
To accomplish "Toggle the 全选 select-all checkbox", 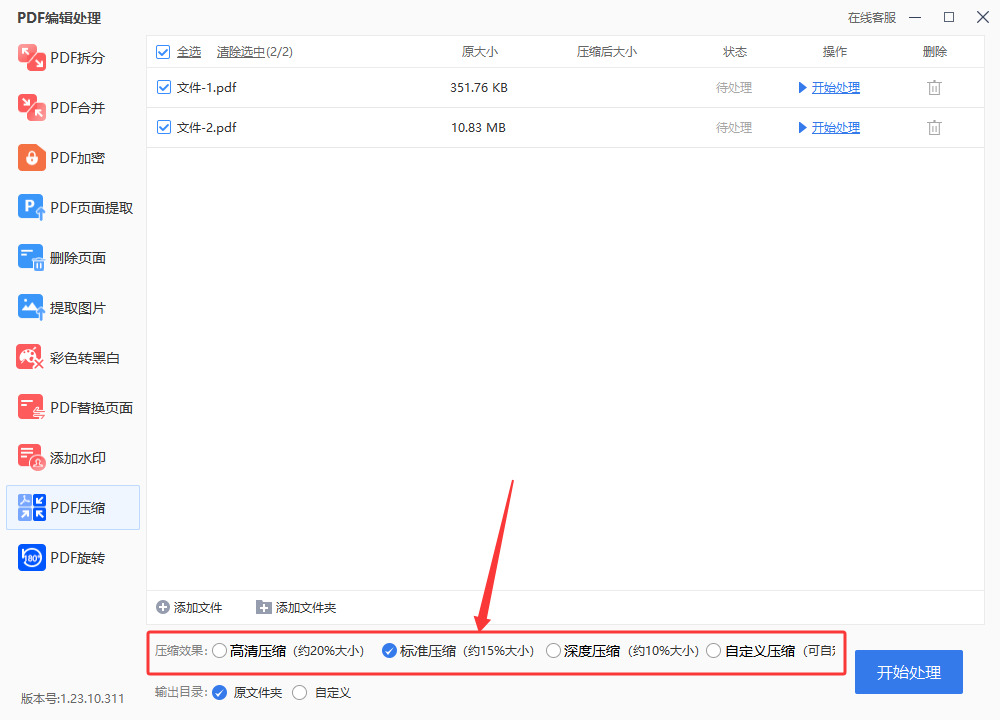I will (x=163, y=52).
